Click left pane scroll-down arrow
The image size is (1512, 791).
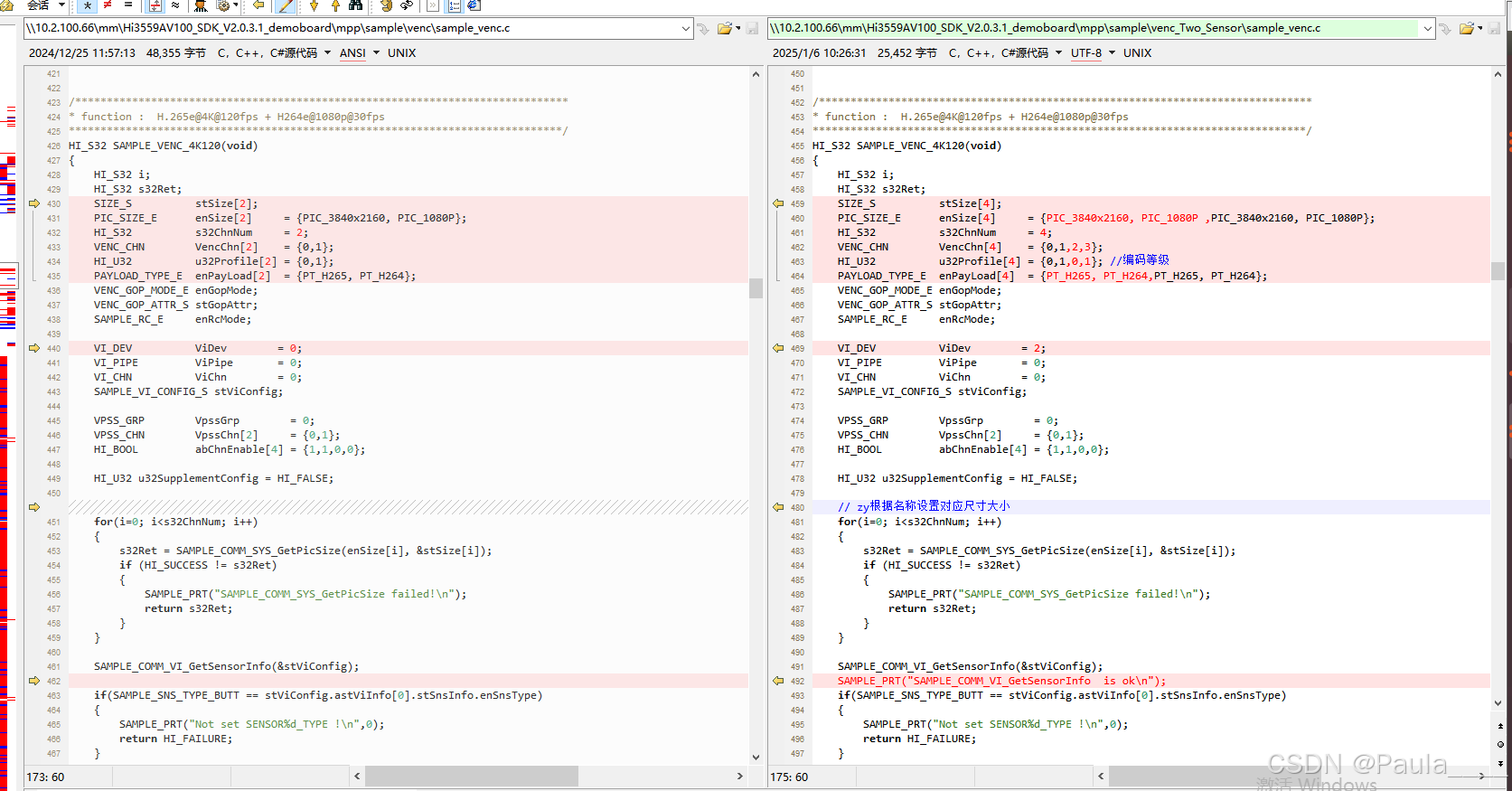coord(756,758)
